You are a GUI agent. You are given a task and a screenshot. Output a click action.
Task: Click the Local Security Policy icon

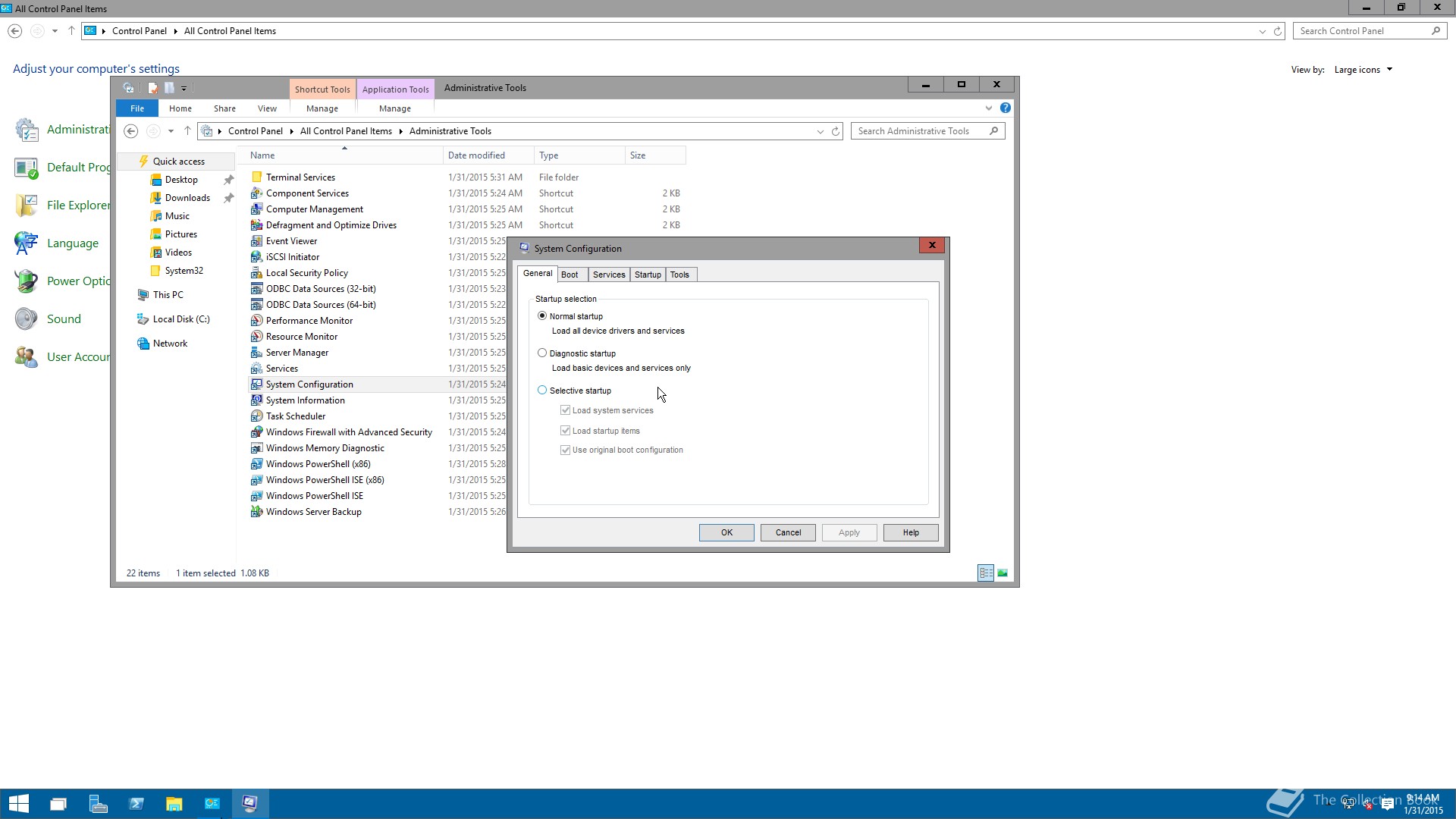[x=256, y=273]
